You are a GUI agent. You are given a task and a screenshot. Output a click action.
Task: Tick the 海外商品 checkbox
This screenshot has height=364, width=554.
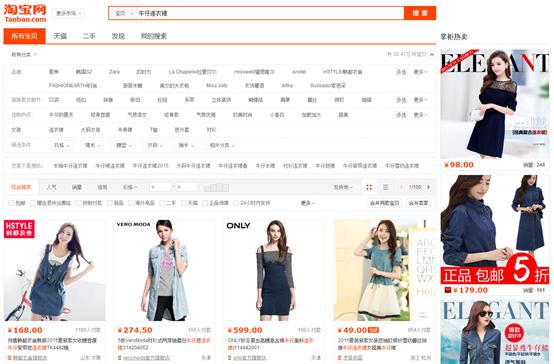click(x=131, y=203)
